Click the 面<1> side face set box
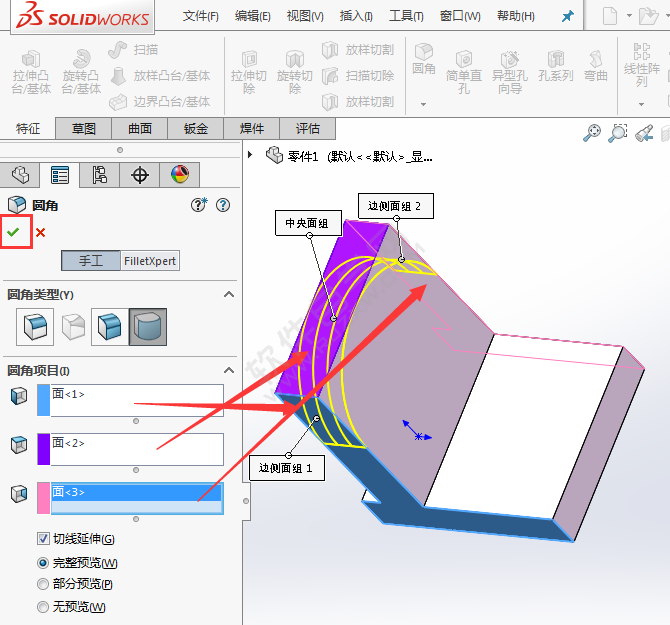670x625 pixels. click(x=137, y=400)
